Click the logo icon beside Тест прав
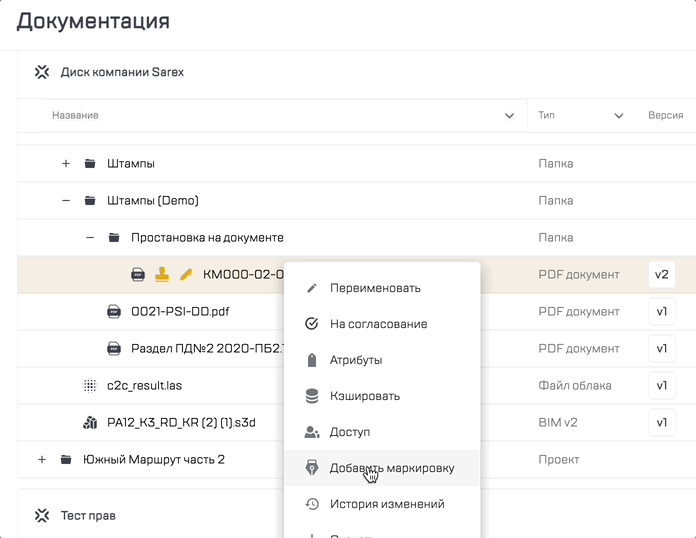This screenshot has width=696, height=538. click(x=42, y=516)
